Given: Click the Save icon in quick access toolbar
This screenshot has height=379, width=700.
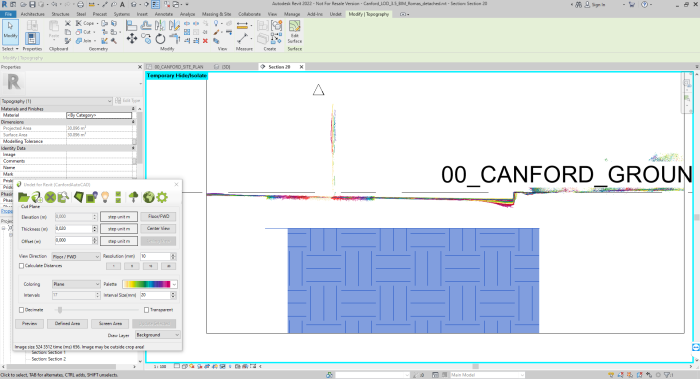Looking at the screenshot, I should click(x=33, y=4).
